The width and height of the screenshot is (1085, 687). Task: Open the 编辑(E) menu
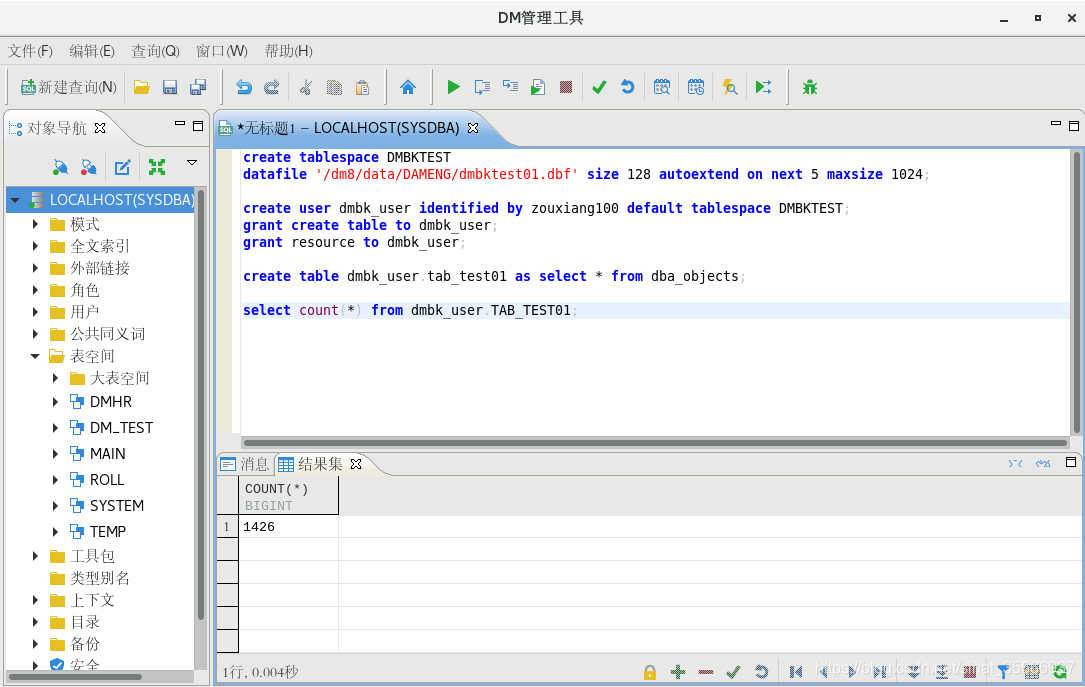pos(91,51)
